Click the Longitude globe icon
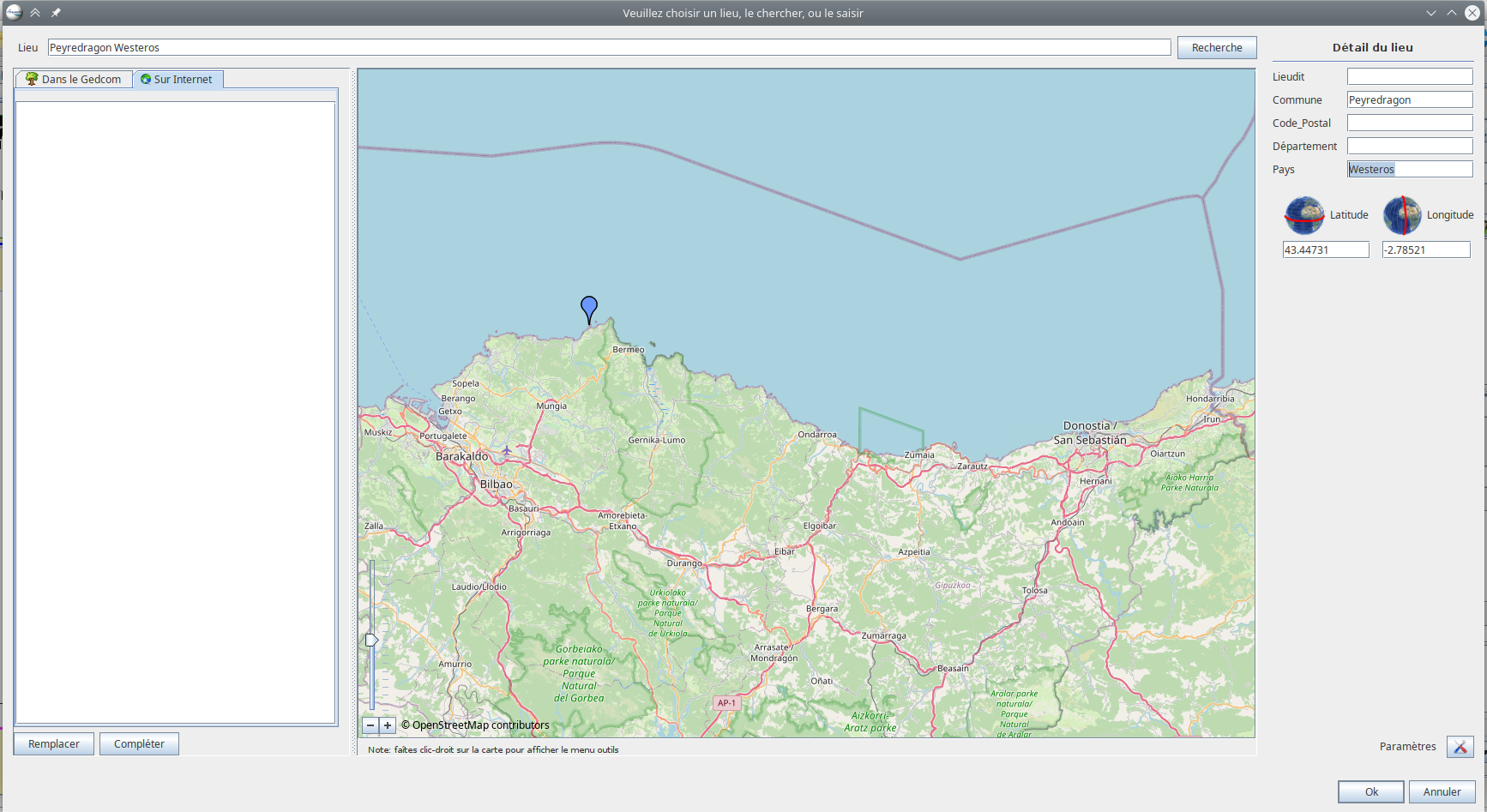This screenshot has height=812, width=1487. click(1402, 215)
